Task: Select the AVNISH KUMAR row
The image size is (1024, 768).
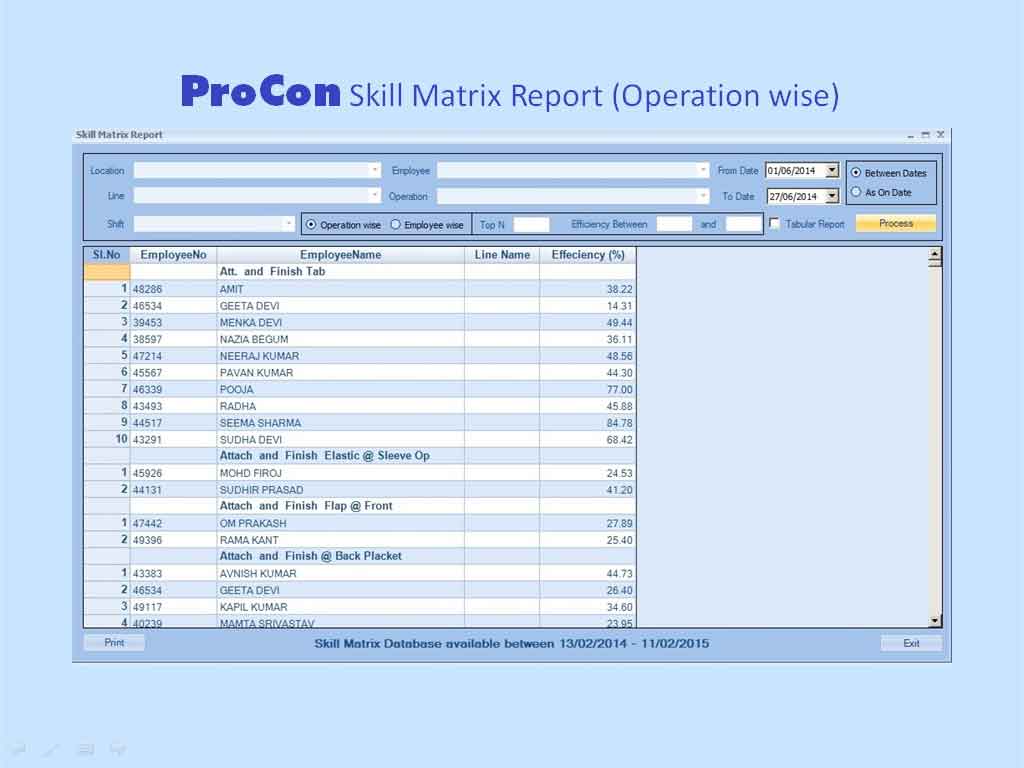Action: point(360,573)
